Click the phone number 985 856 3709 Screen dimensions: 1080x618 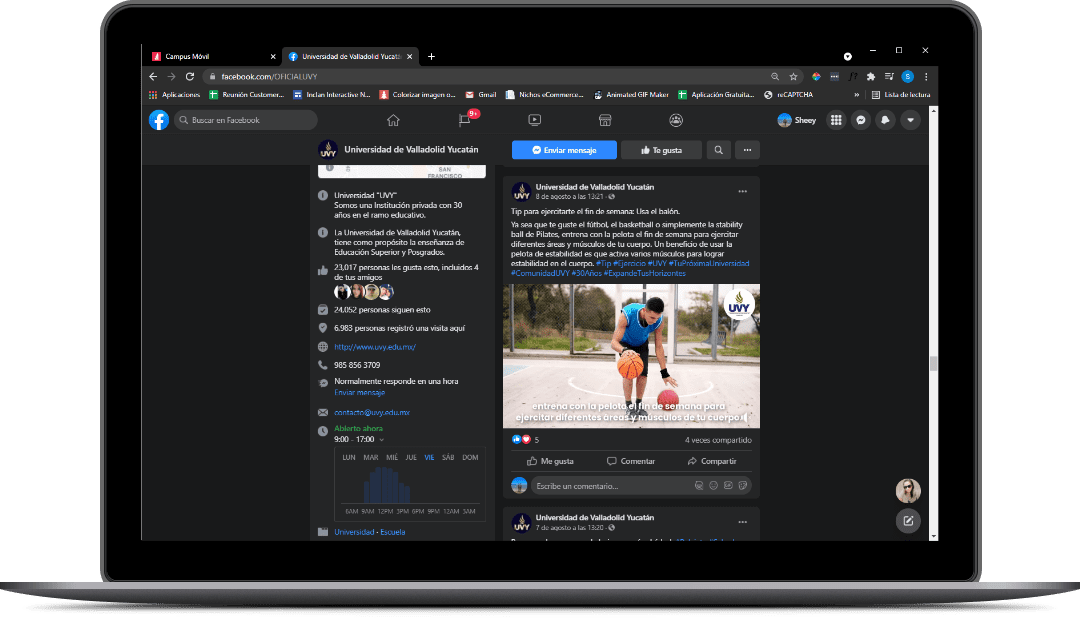pos(357,364)
